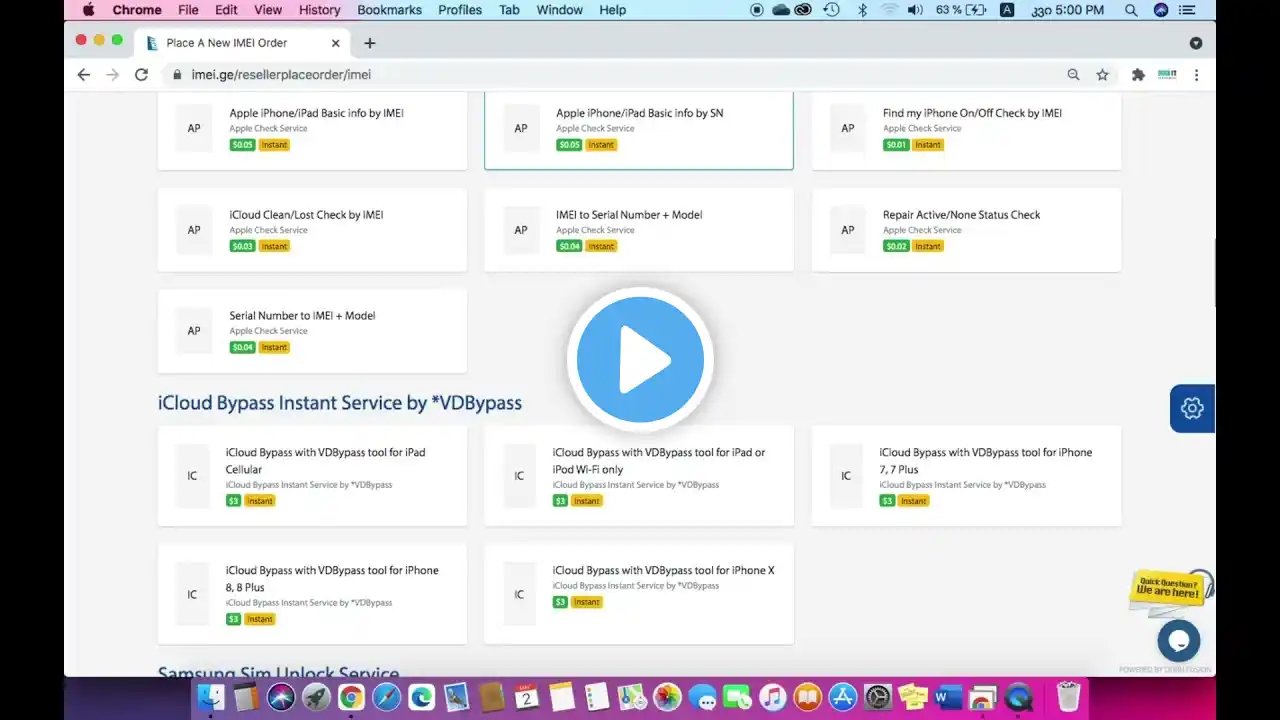Screen dimensions: 1280x720
Task: Open the Profiles menu
Action: click(462, 10)
